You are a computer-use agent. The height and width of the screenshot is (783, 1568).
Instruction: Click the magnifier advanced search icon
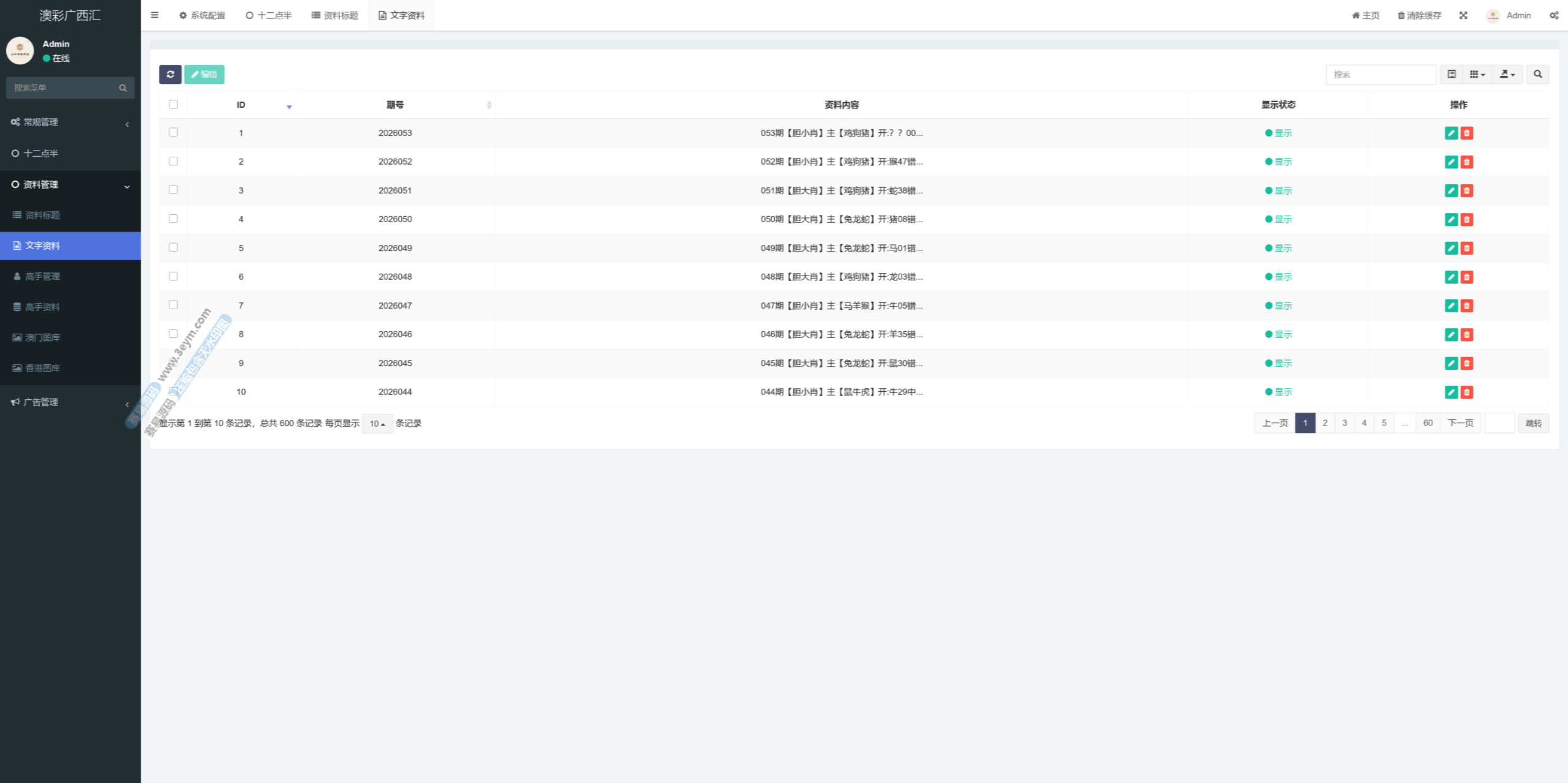[x=1537, y=74]
